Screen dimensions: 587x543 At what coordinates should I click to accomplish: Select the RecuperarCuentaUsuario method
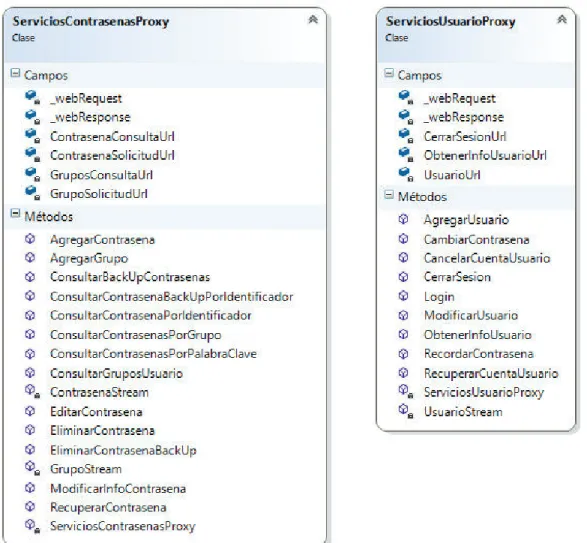click(491, 373)
